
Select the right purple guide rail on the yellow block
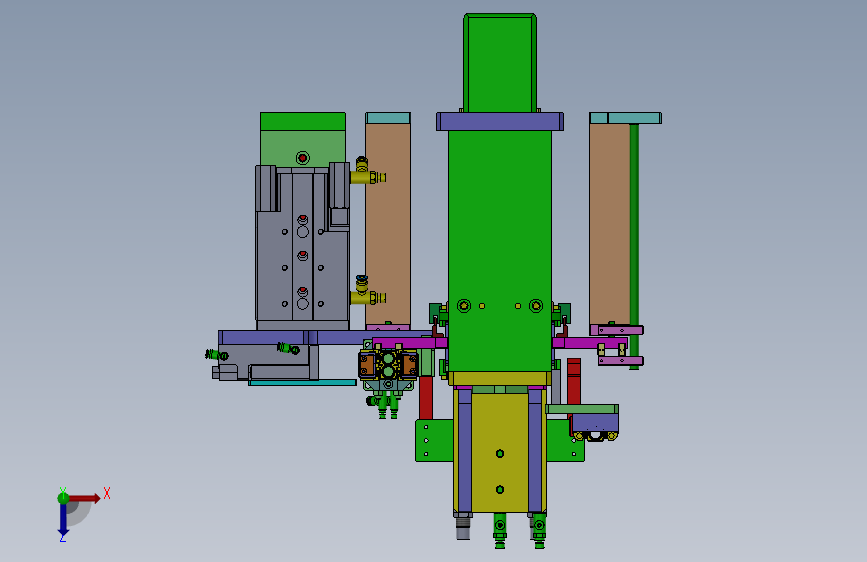[535, 451]
